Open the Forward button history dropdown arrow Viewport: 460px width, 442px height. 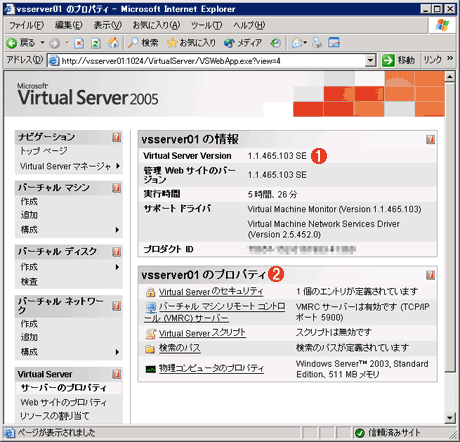tap(67, 43)
